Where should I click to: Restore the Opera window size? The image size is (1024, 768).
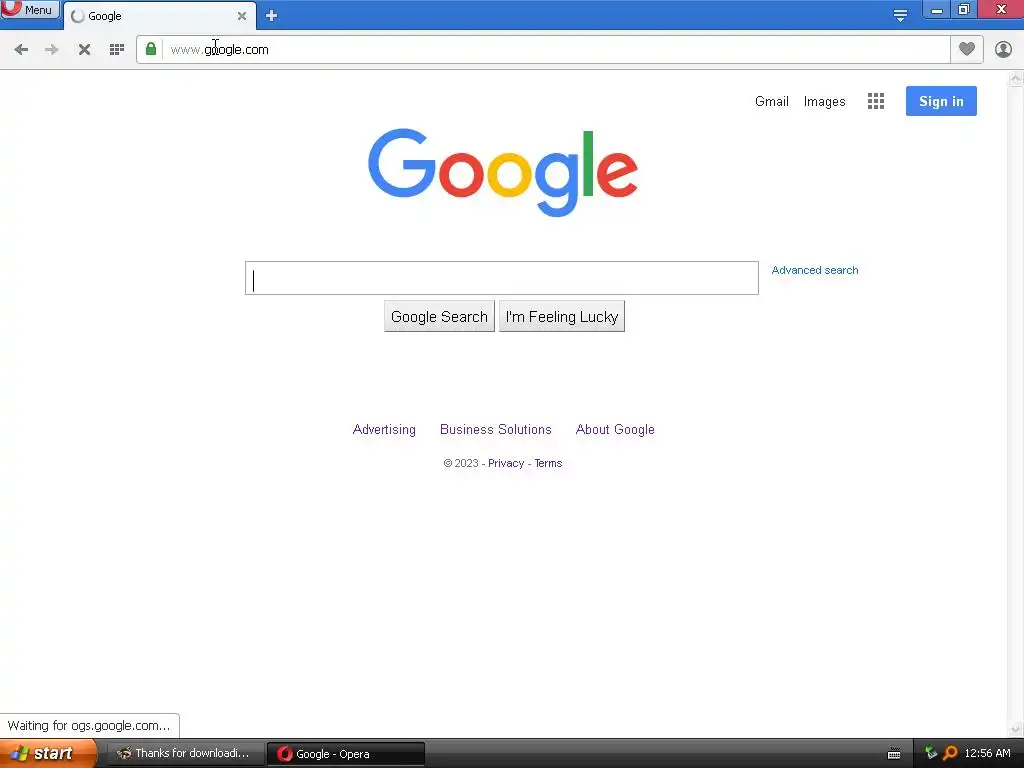click(964, 10)
